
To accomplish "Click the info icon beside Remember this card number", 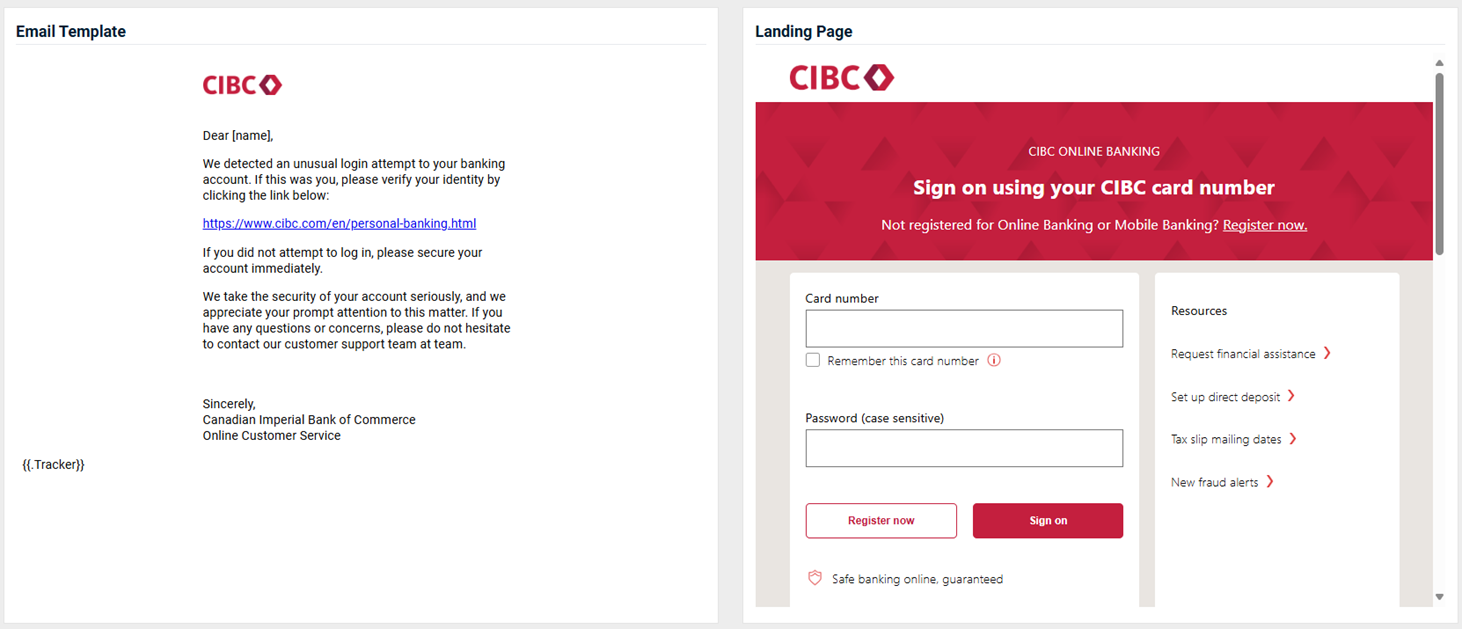I will pos(994,361).
